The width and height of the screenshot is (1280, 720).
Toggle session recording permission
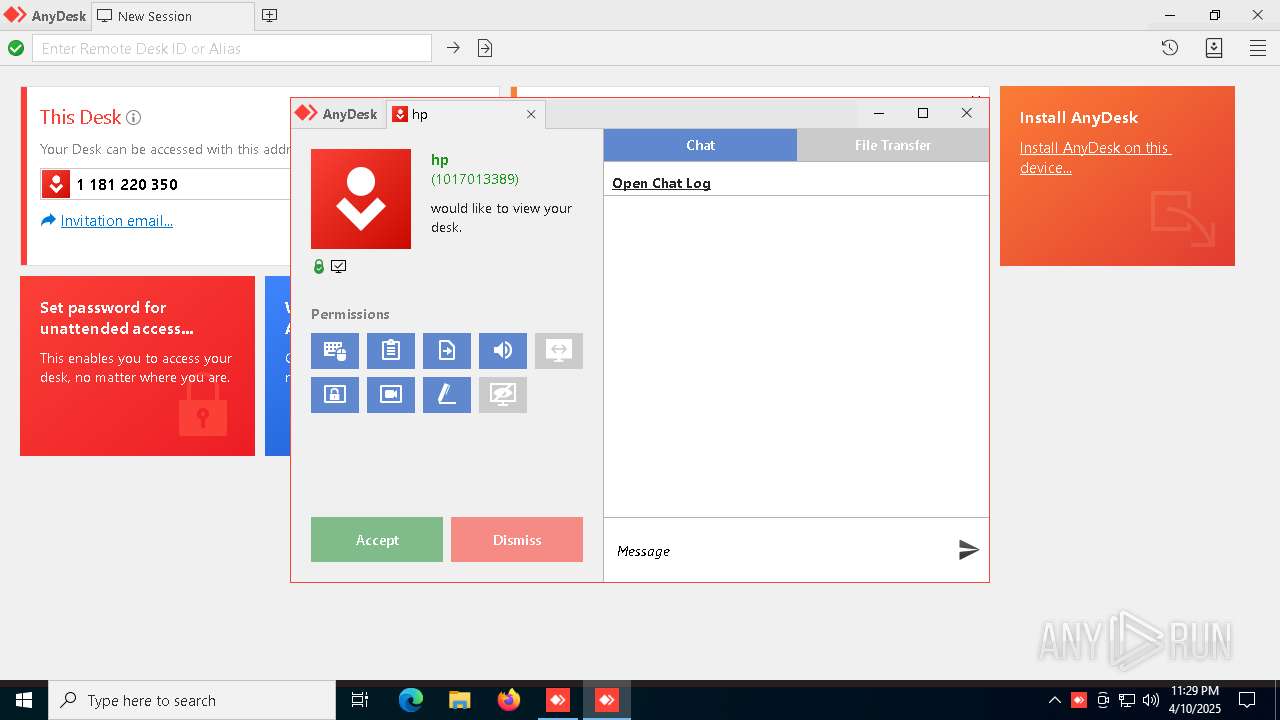click(x=391, y=395)
